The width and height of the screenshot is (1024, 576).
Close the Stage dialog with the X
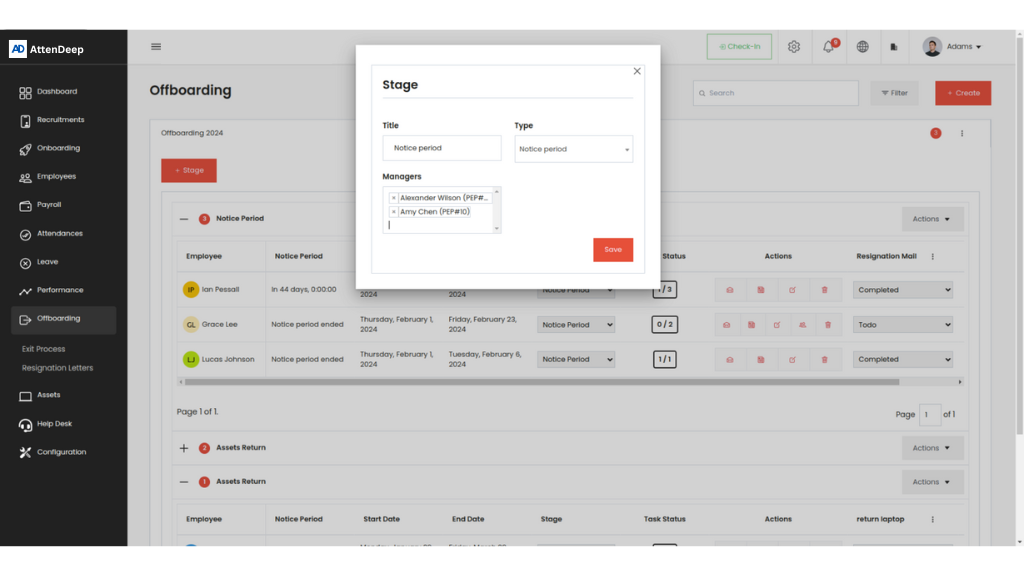click(637, 71)
